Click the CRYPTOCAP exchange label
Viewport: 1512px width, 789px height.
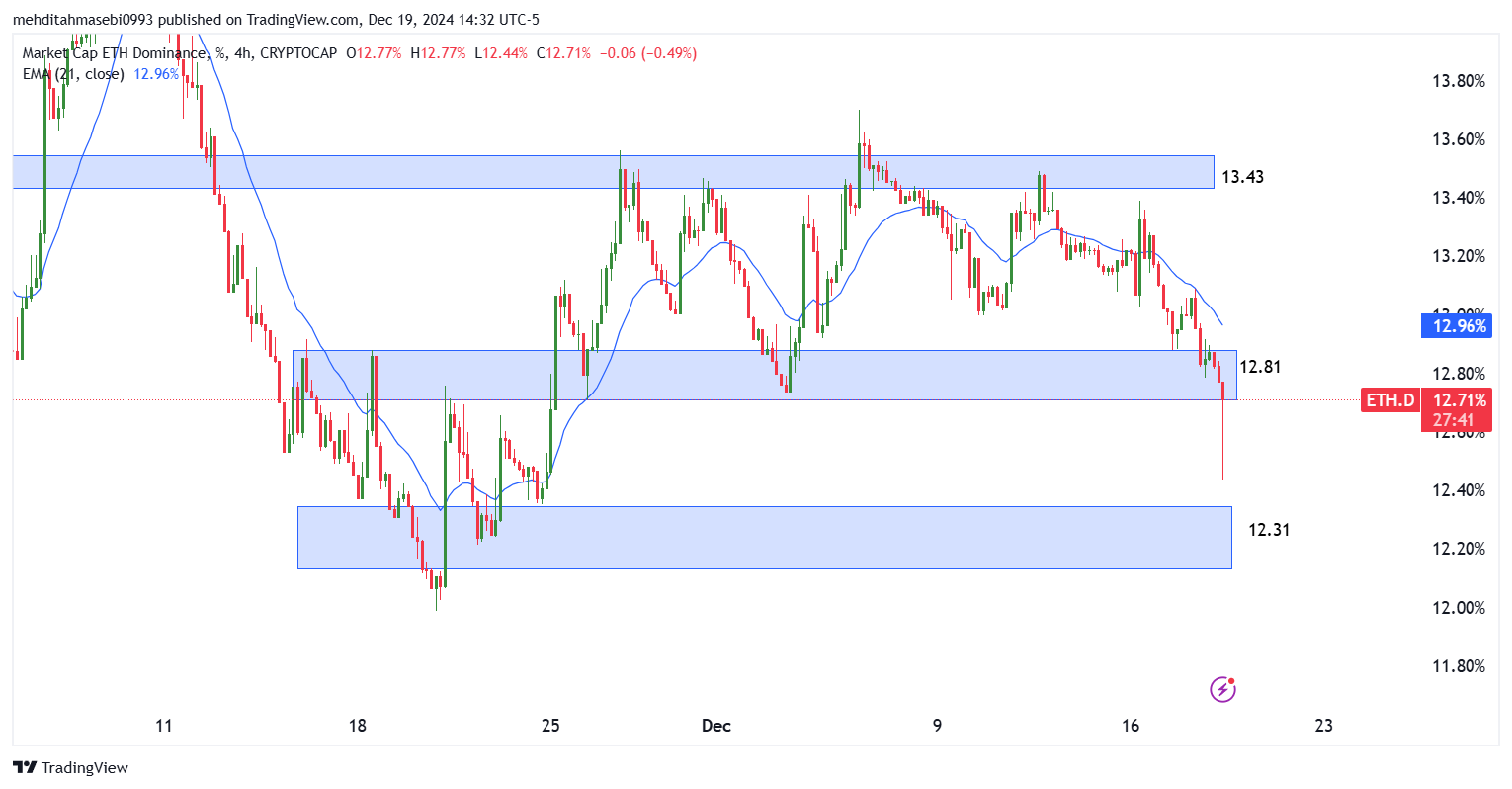[x=297, y=53]
